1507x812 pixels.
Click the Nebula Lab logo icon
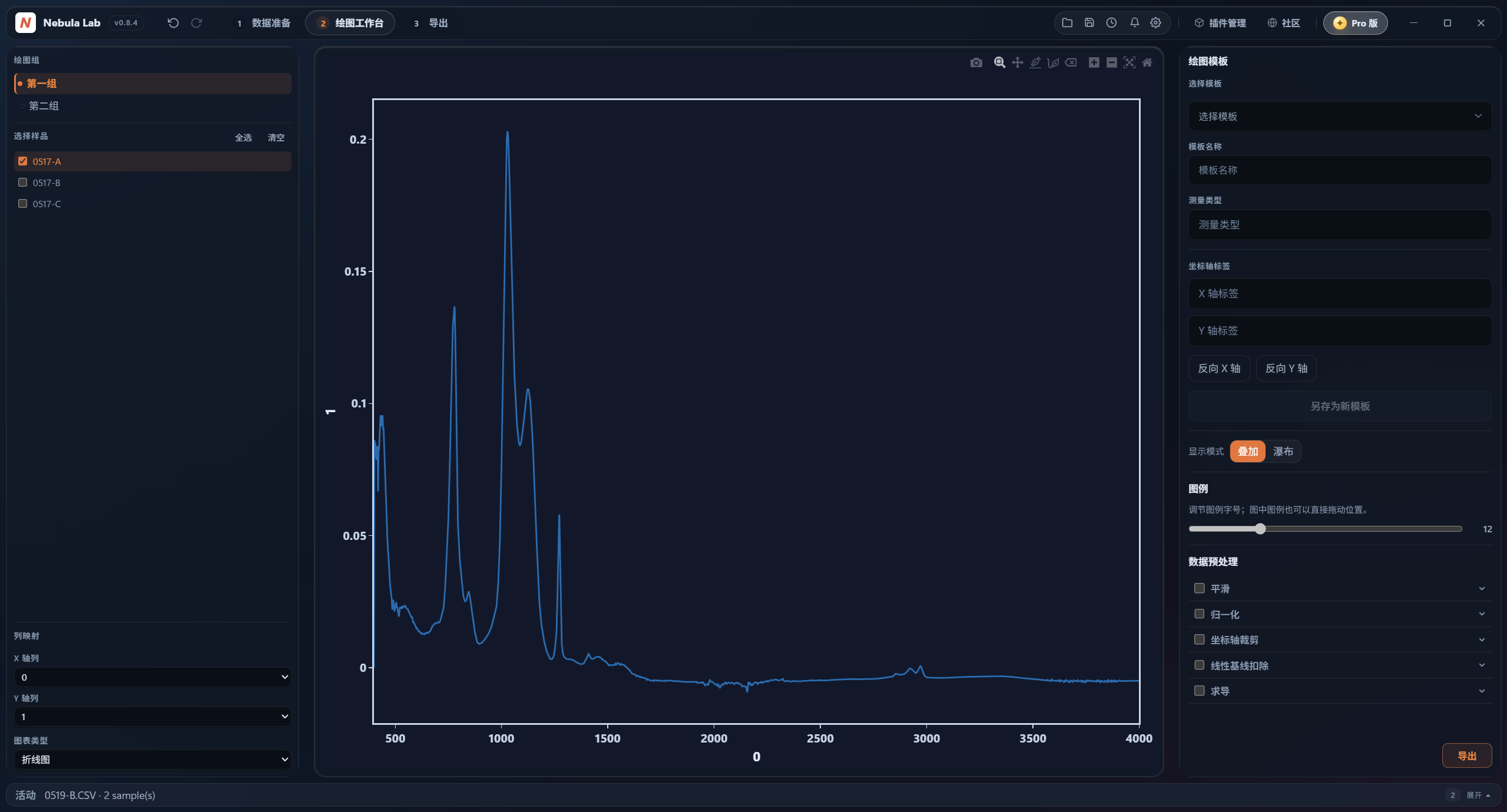tap(25, 23)
